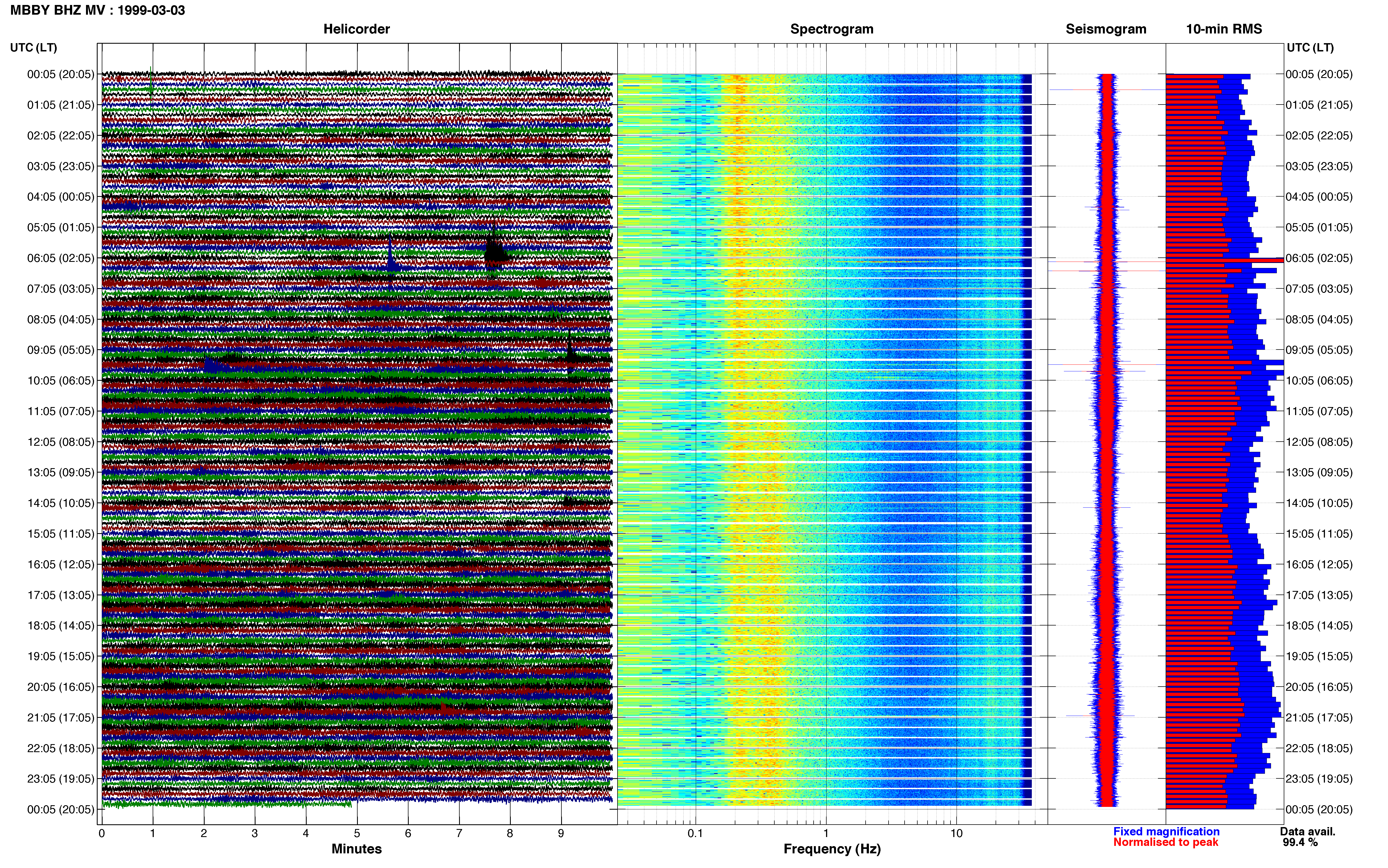The height and width of the screenshot is (868, 1388).
Task: Click left axis label 19:05 (15:05)
Action: coord(61,656)
